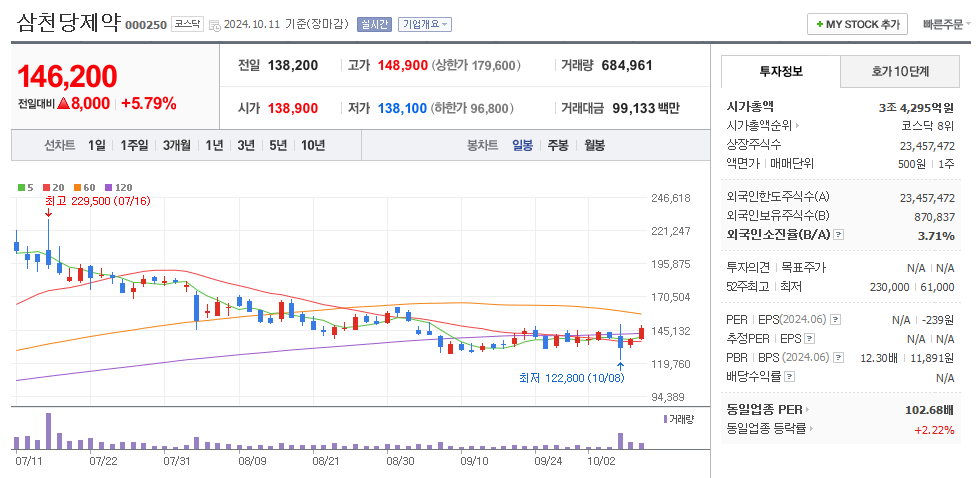Click the 최저 122,800 (10/08) chart marker
This screenshot has height=478, width=976.
click(571, 378)
